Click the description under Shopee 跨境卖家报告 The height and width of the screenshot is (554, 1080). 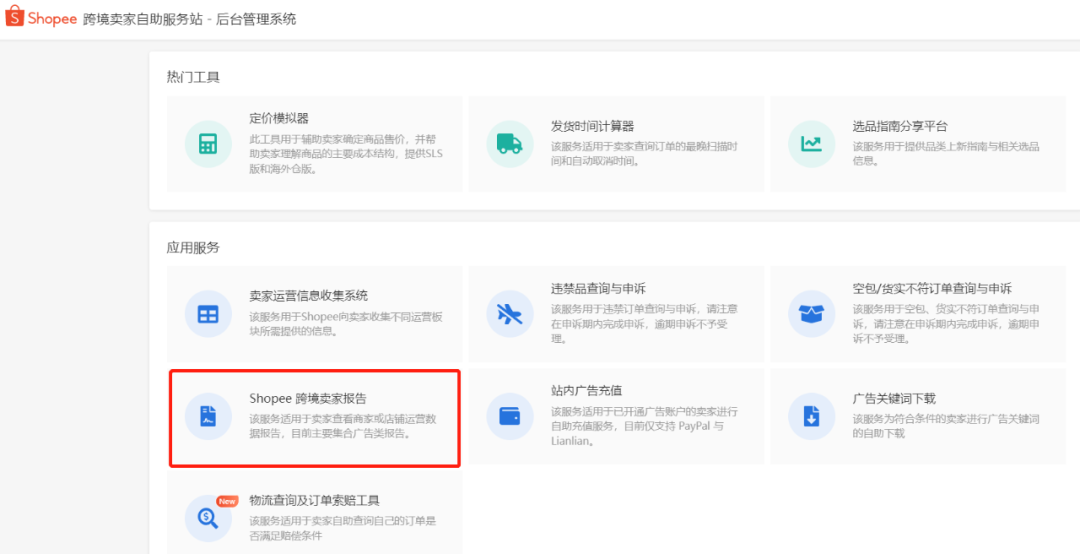[342, 427]
